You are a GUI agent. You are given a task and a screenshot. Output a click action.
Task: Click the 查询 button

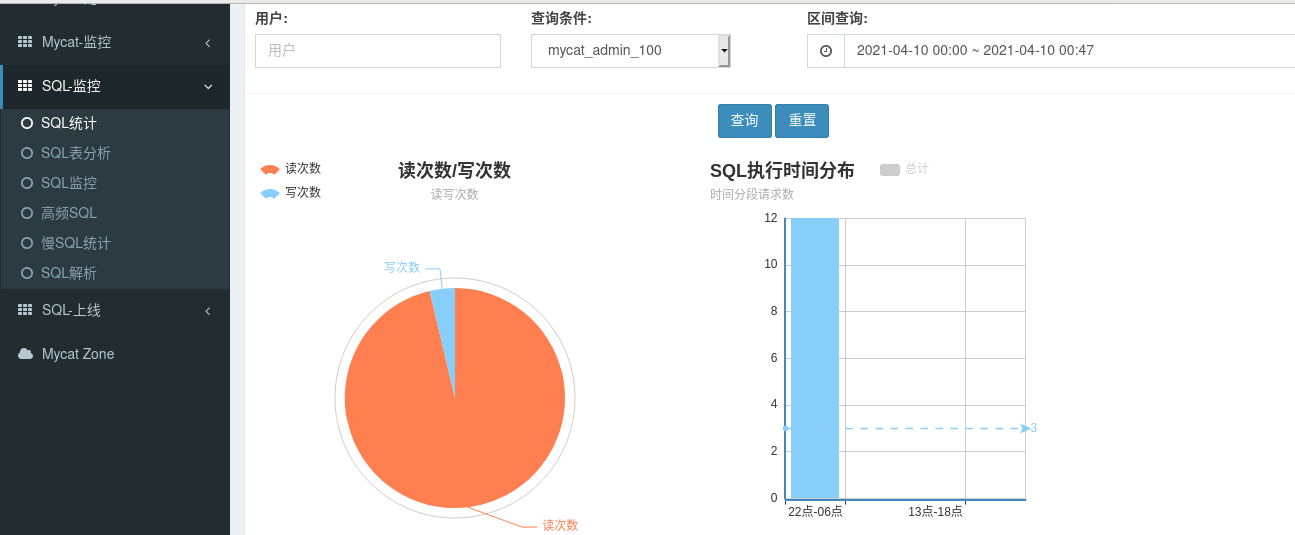(x=744, y=120)
